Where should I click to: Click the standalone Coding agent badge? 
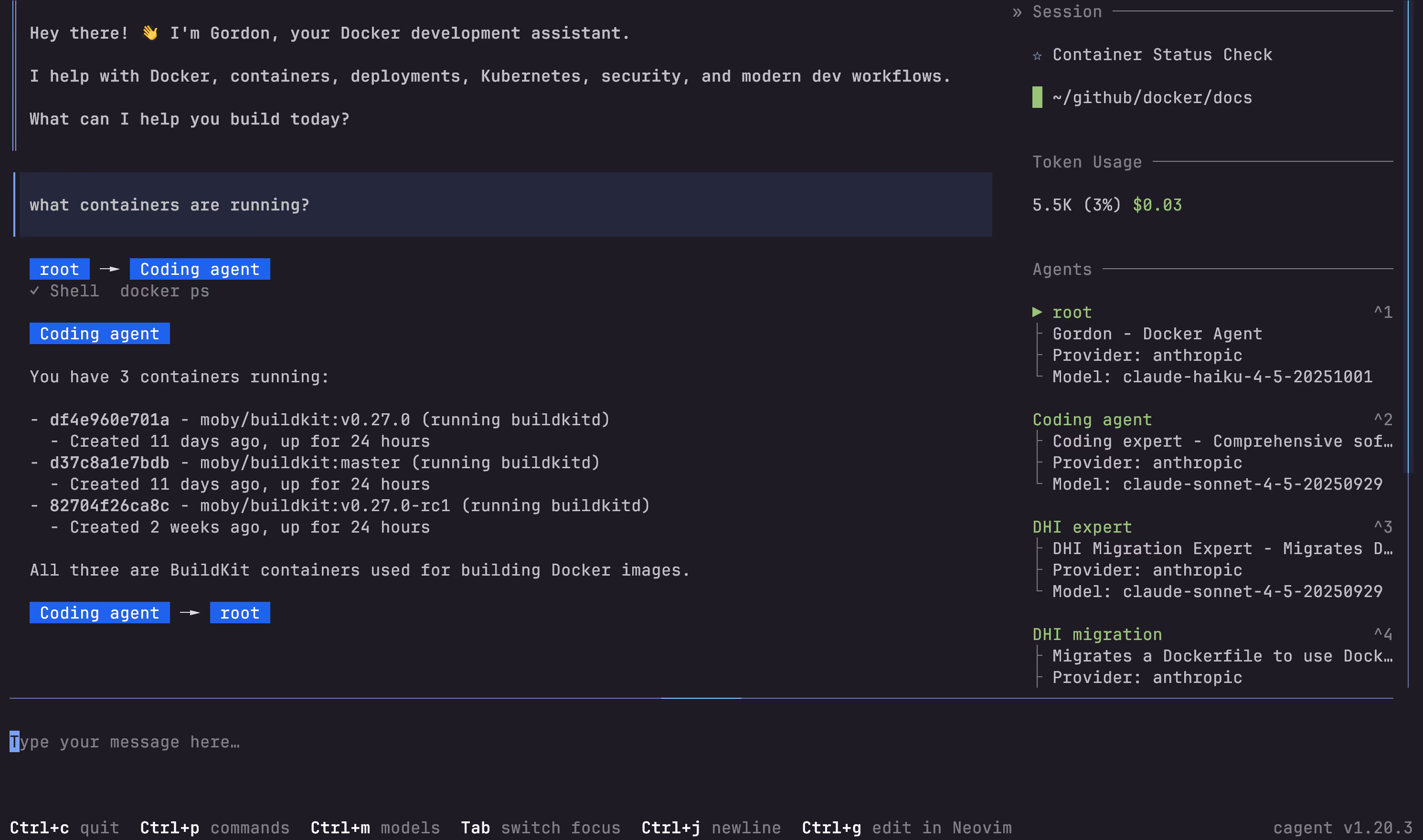99,334
